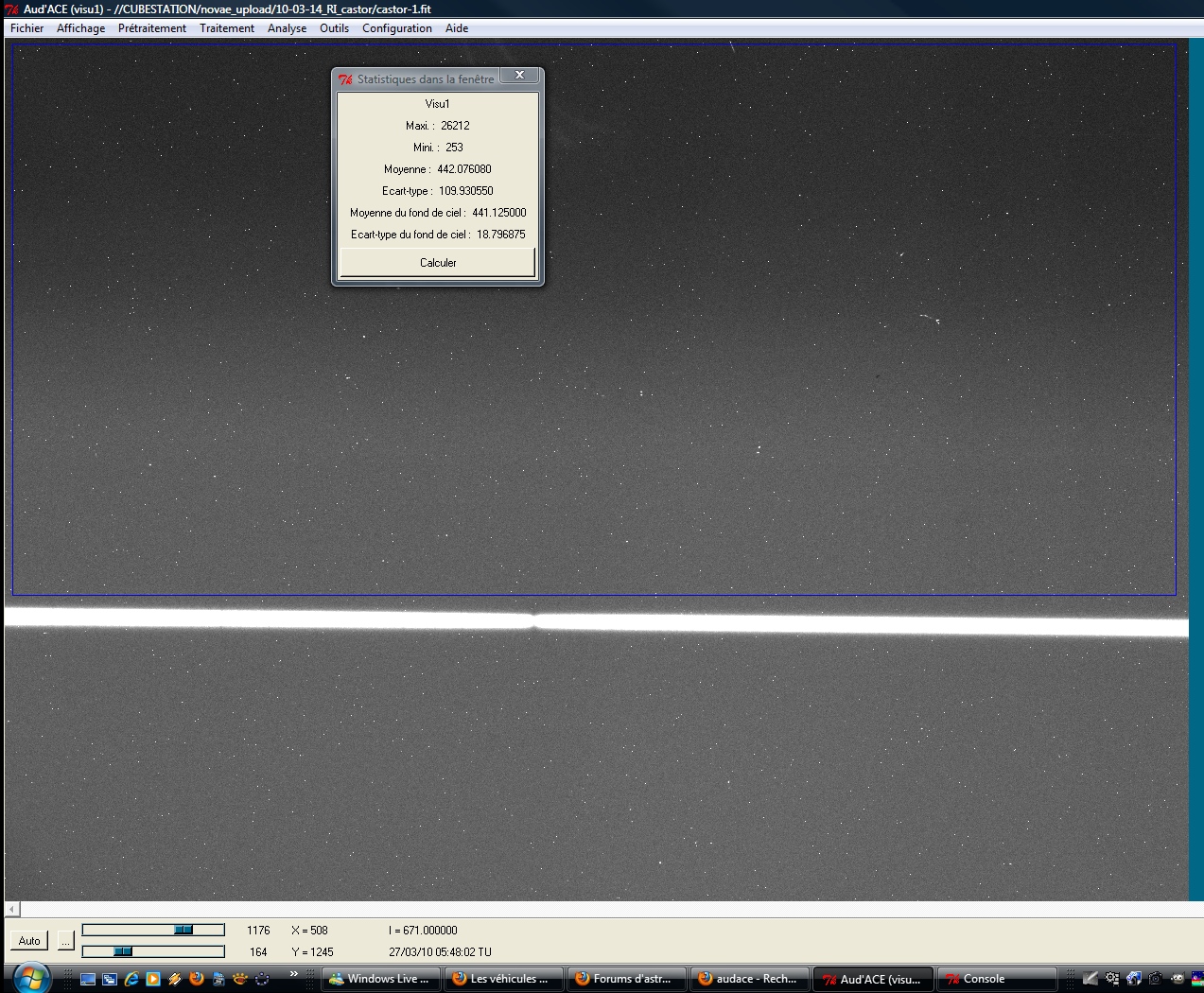
Task: Click the first system tray pen icon
Action: (x=1091, y=979)
